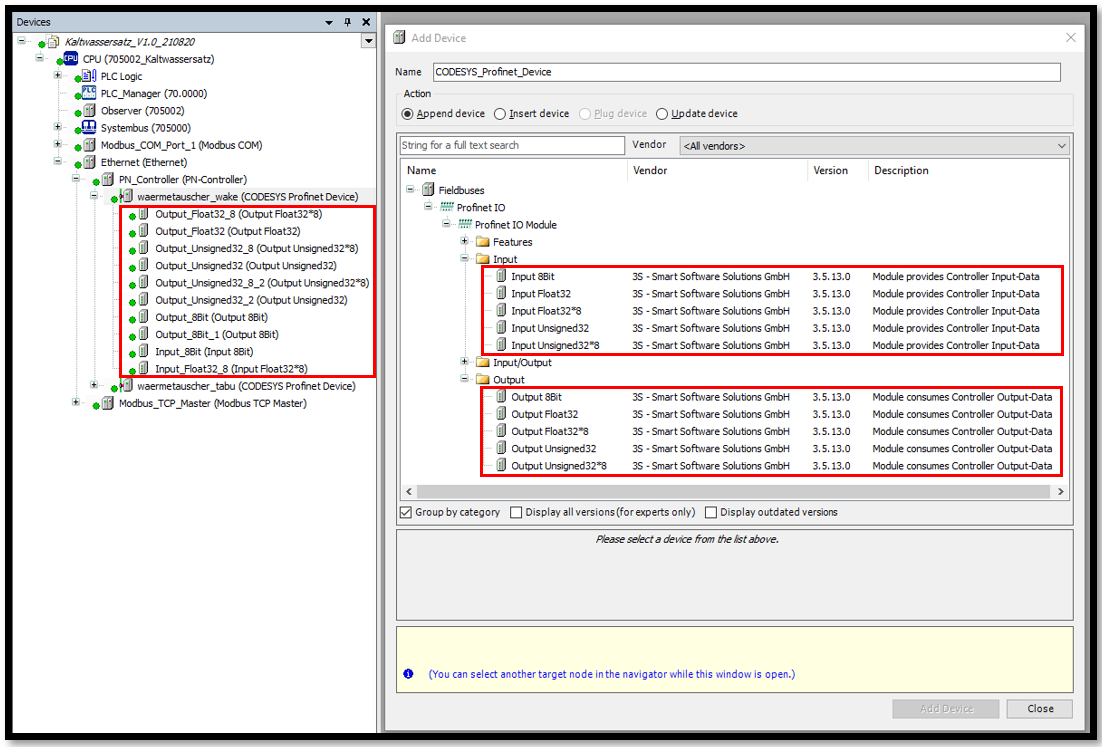
Task: Select Modbus_TCP_Master in the device tree
Action: click(x=212, y=404)
